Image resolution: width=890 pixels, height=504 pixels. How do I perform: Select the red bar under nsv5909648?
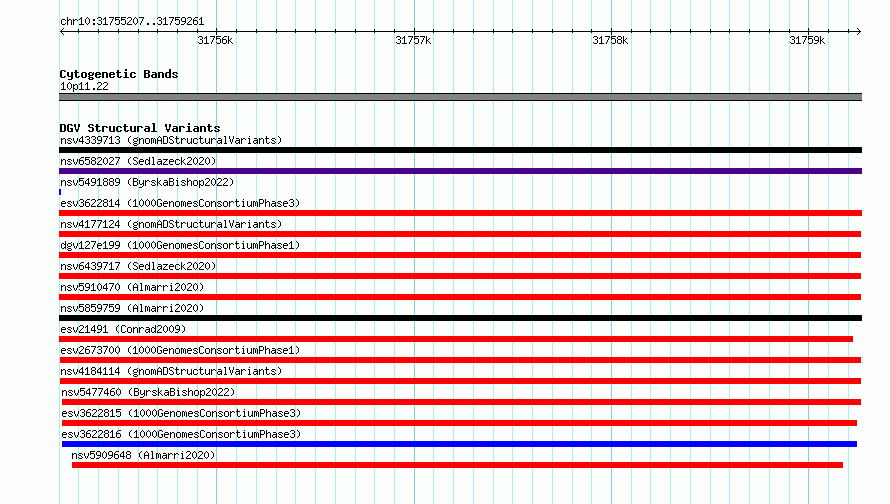tap(457, 465)
